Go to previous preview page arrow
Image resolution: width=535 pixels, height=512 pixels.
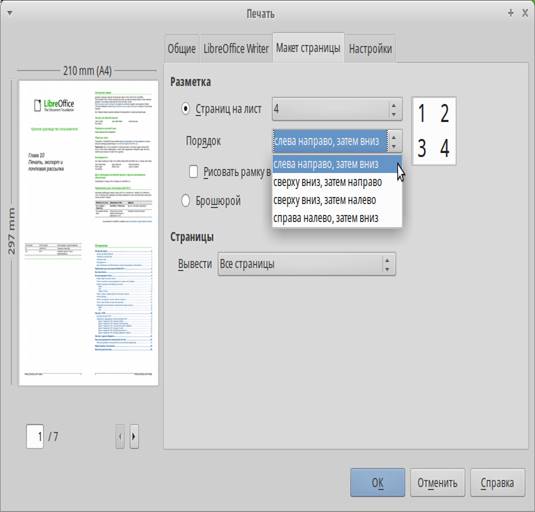[x=120, y=436]
